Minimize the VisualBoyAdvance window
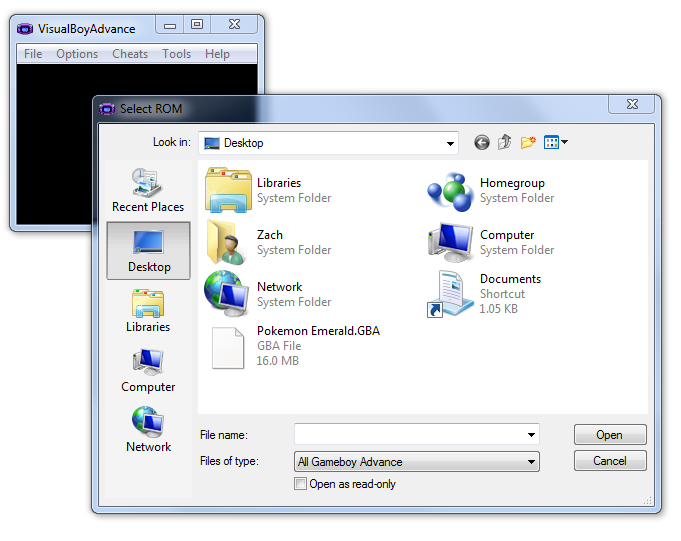 (170, 25)
